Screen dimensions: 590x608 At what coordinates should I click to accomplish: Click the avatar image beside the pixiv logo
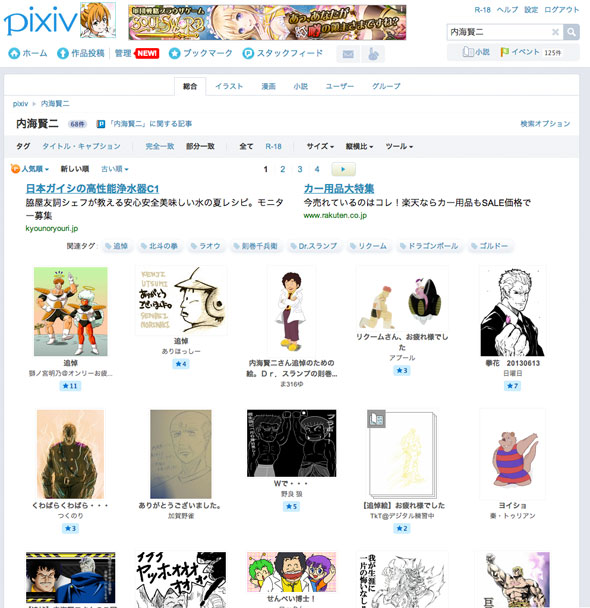[x=98, y=20]
